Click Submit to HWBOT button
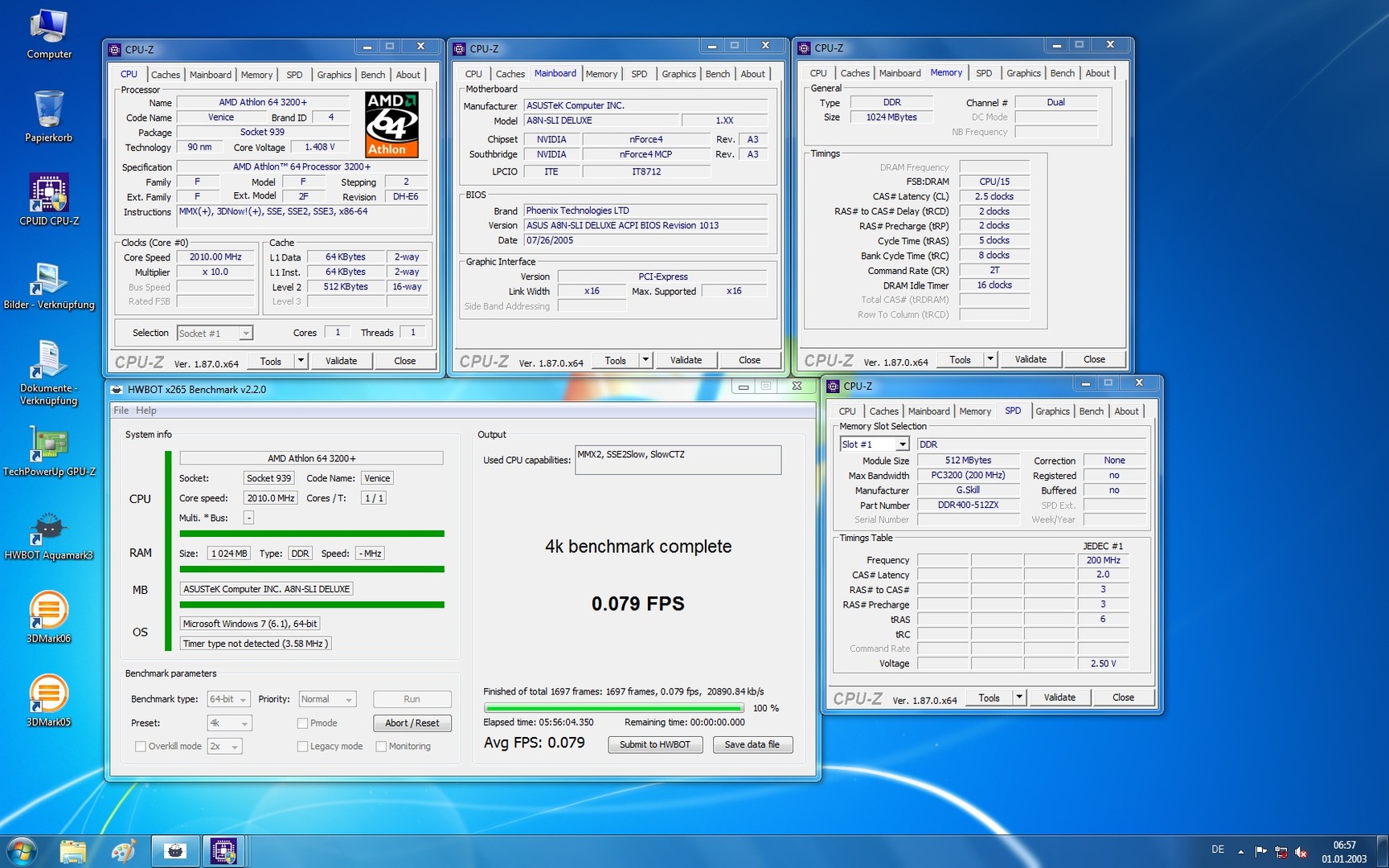 (655, 745)
